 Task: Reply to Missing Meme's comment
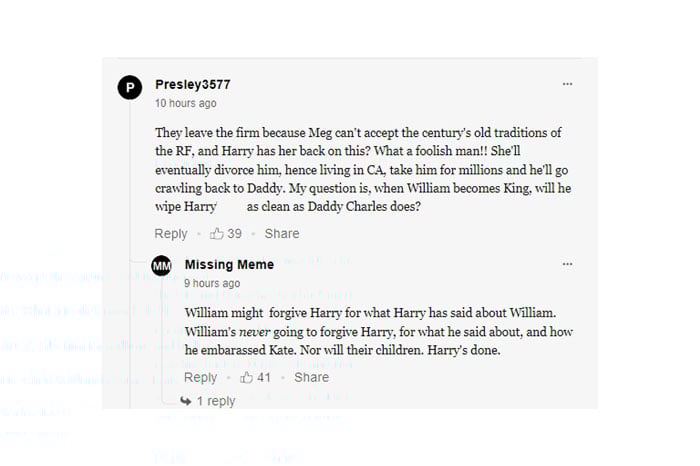201,377
